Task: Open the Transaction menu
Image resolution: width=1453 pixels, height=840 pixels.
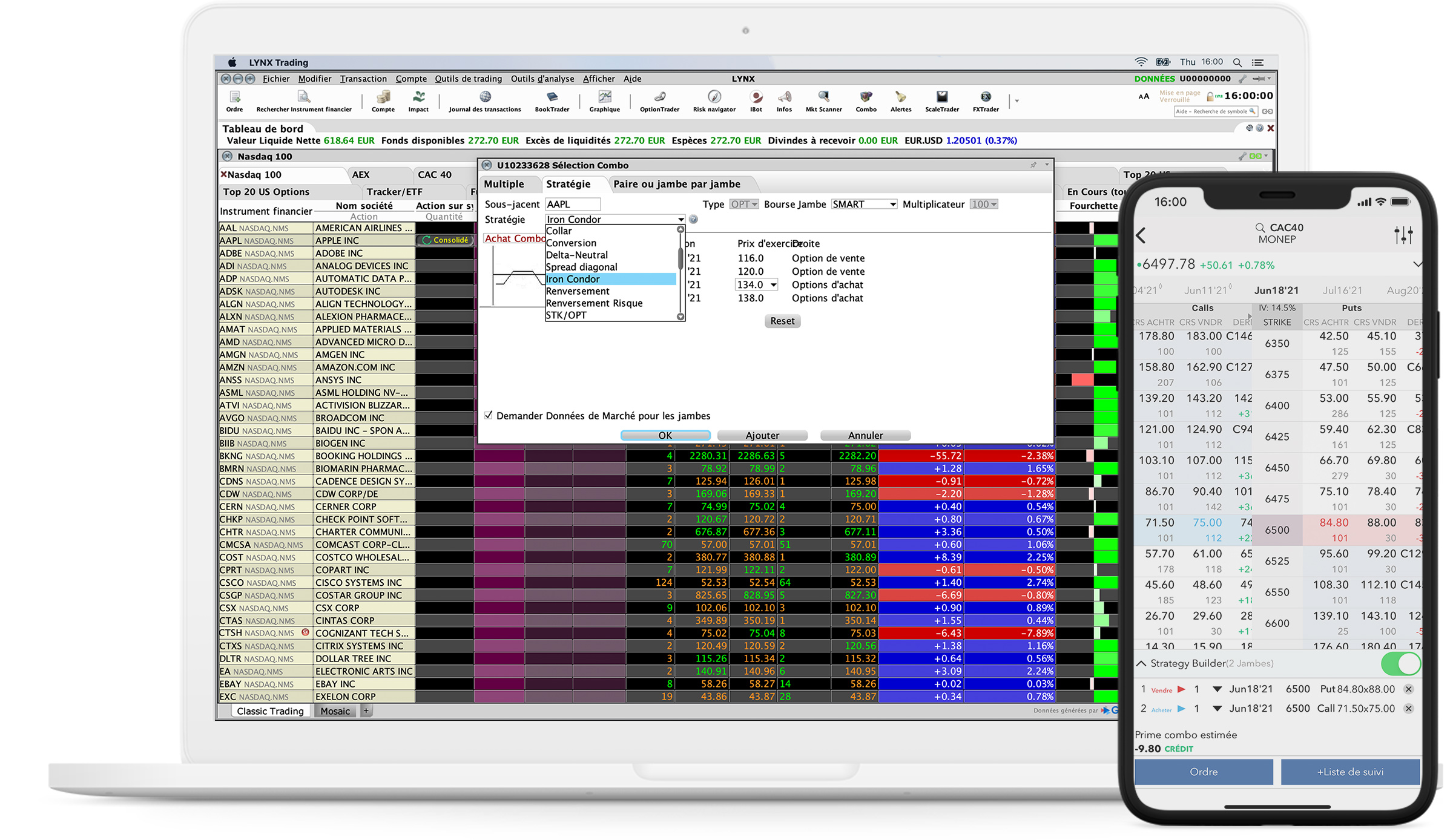Action: click(363, 79)
